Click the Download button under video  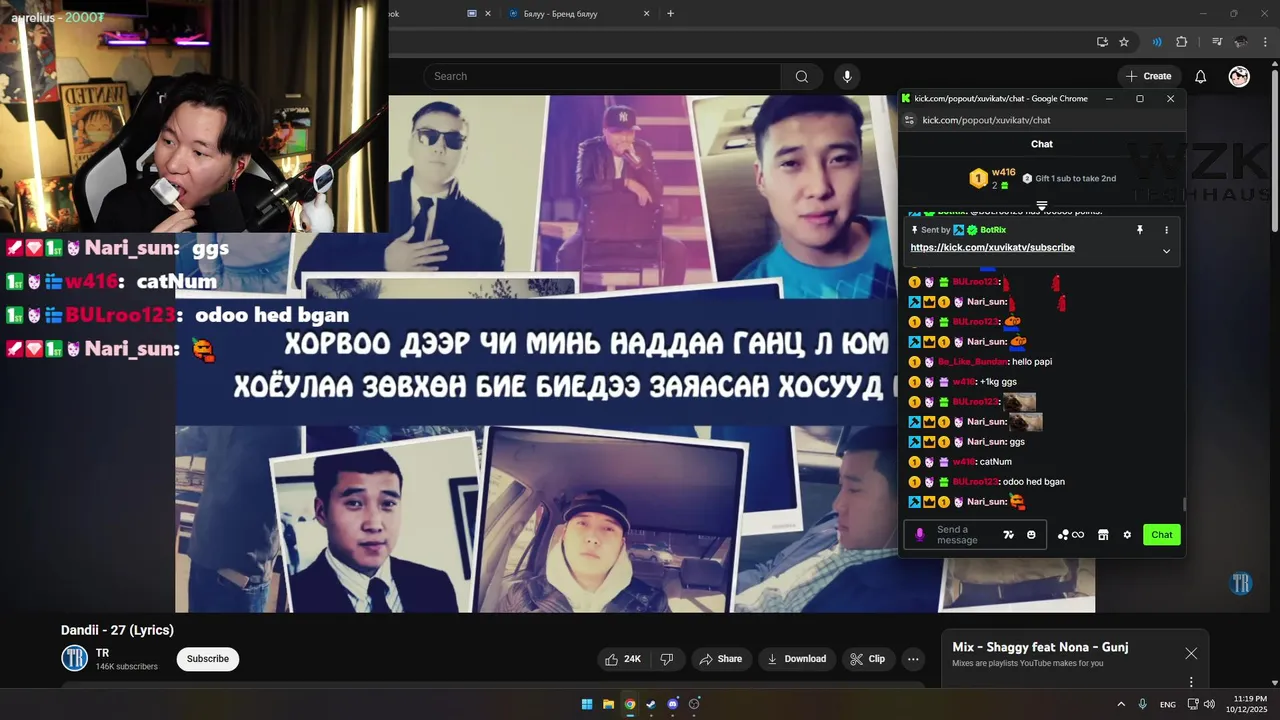pos(796,659)
